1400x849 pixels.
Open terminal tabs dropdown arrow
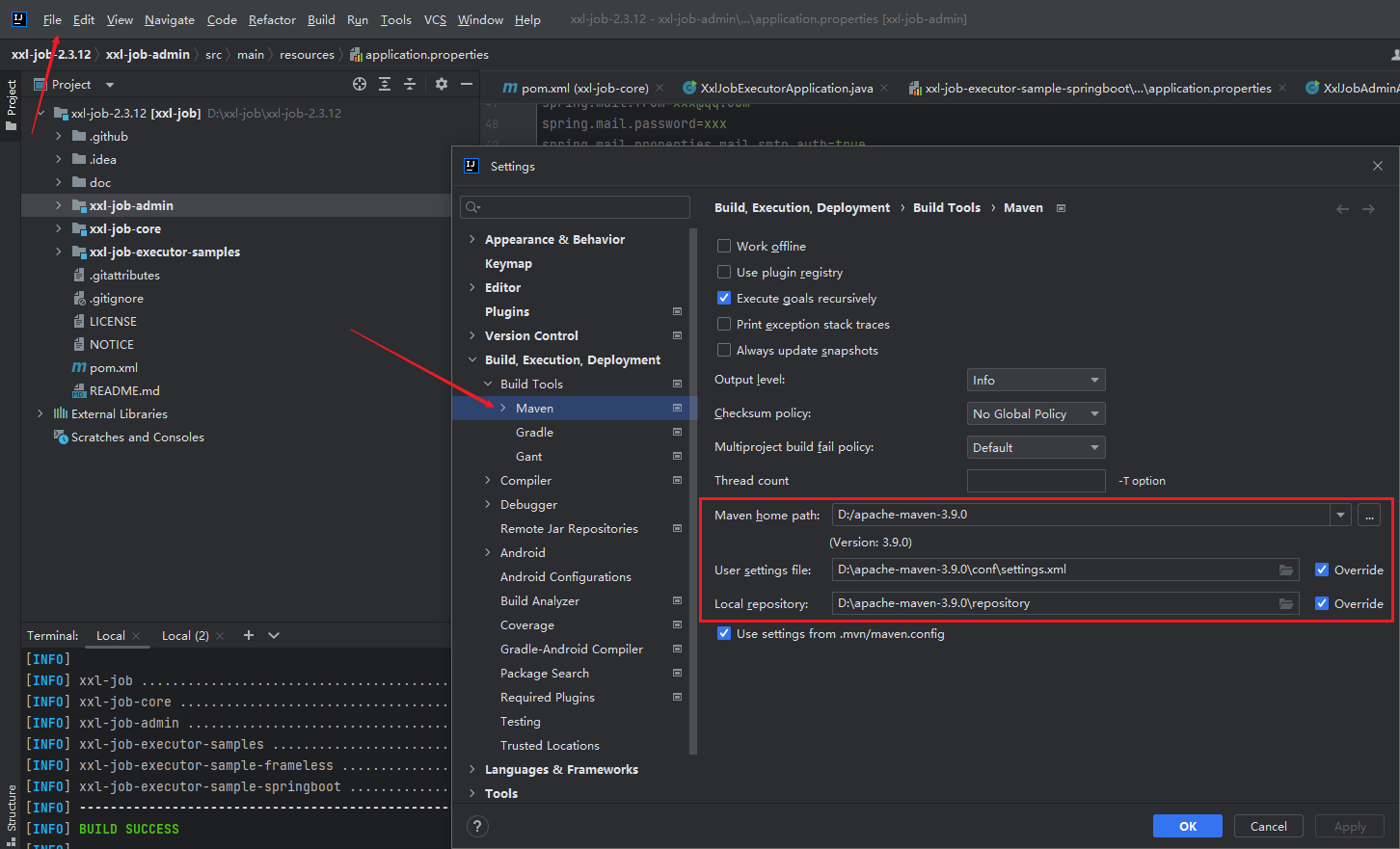coord(274,635)
